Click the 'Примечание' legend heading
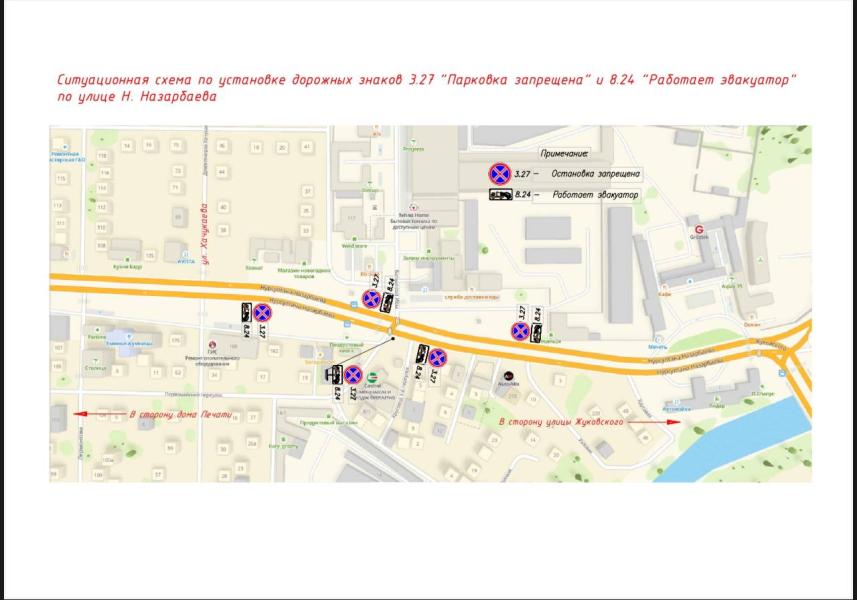 (x=564, y=154)
